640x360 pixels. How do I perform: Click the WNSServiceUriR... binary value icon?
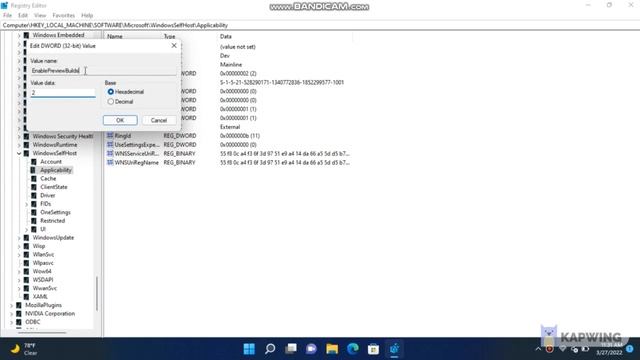point(110,153)
